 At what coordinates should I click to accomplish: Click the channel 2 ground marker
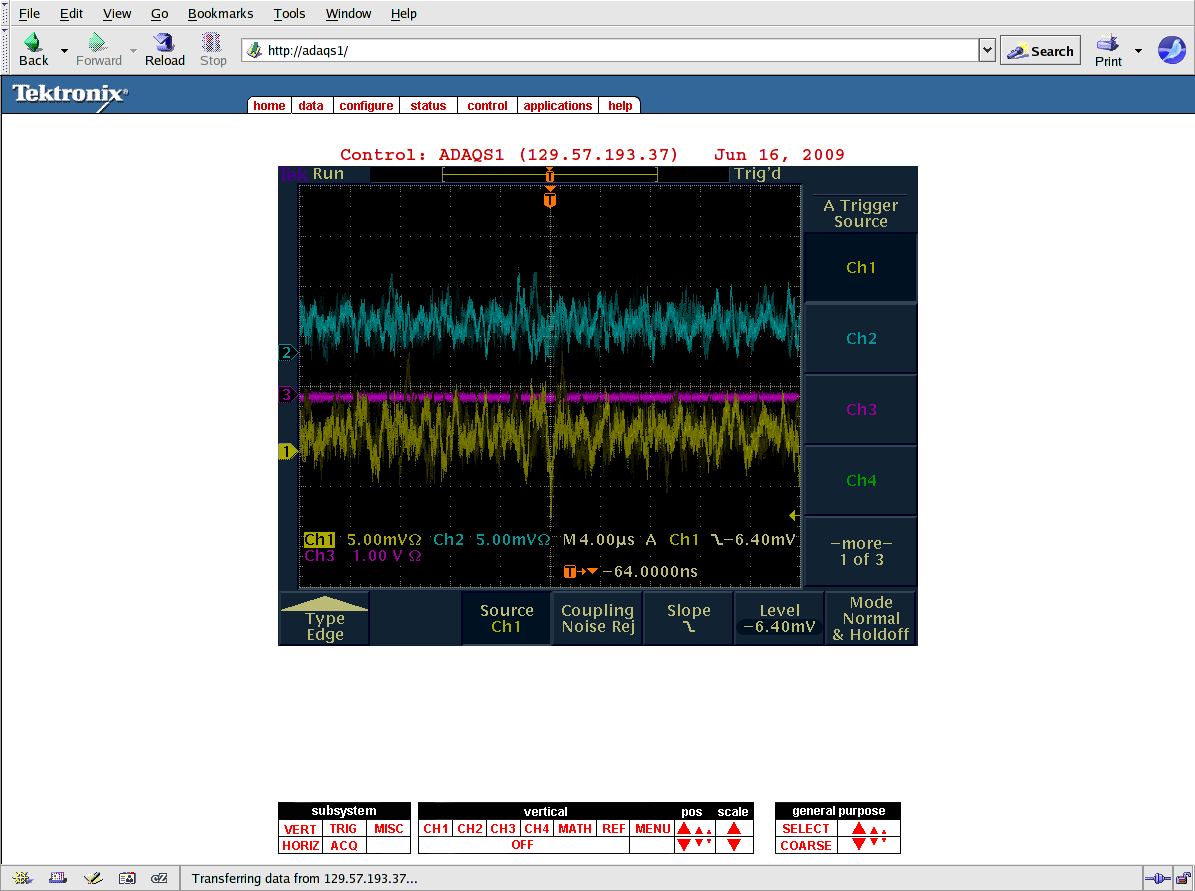pyautogui.click(x=287, y=352)
